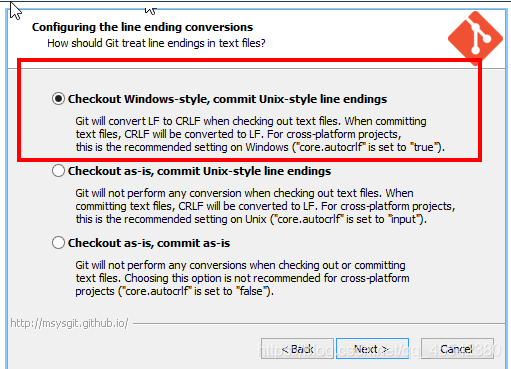
Task: Click the 'recommended setting on Windows' description line
Action: click(x=260, y=147)
